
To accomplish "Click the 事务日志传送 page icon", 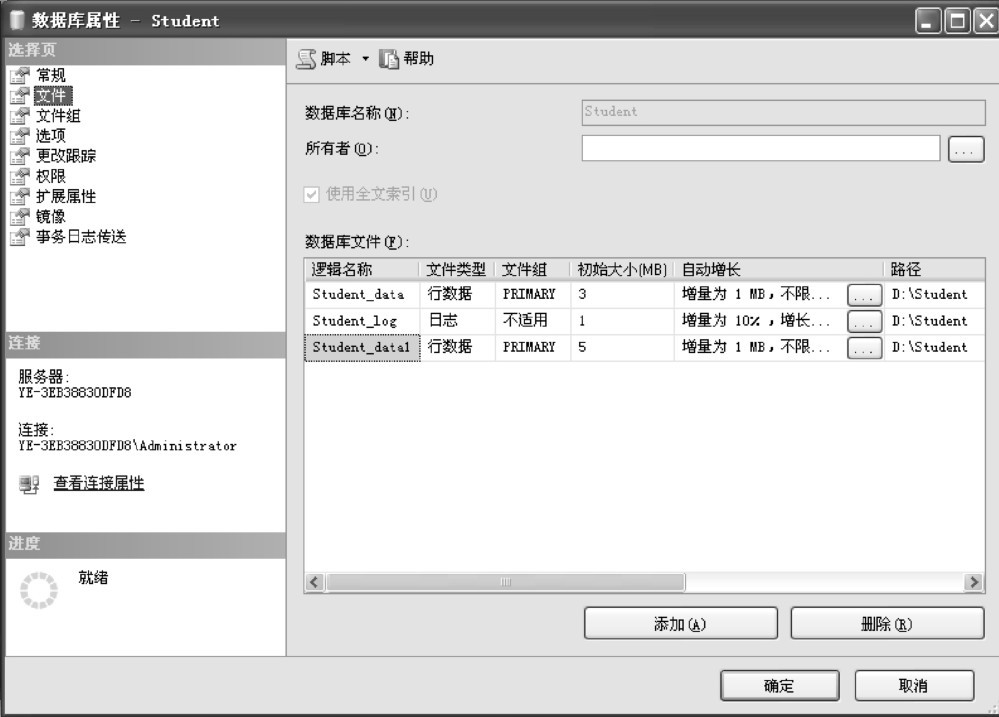I will pyautogui.click(x=20, y=236).
